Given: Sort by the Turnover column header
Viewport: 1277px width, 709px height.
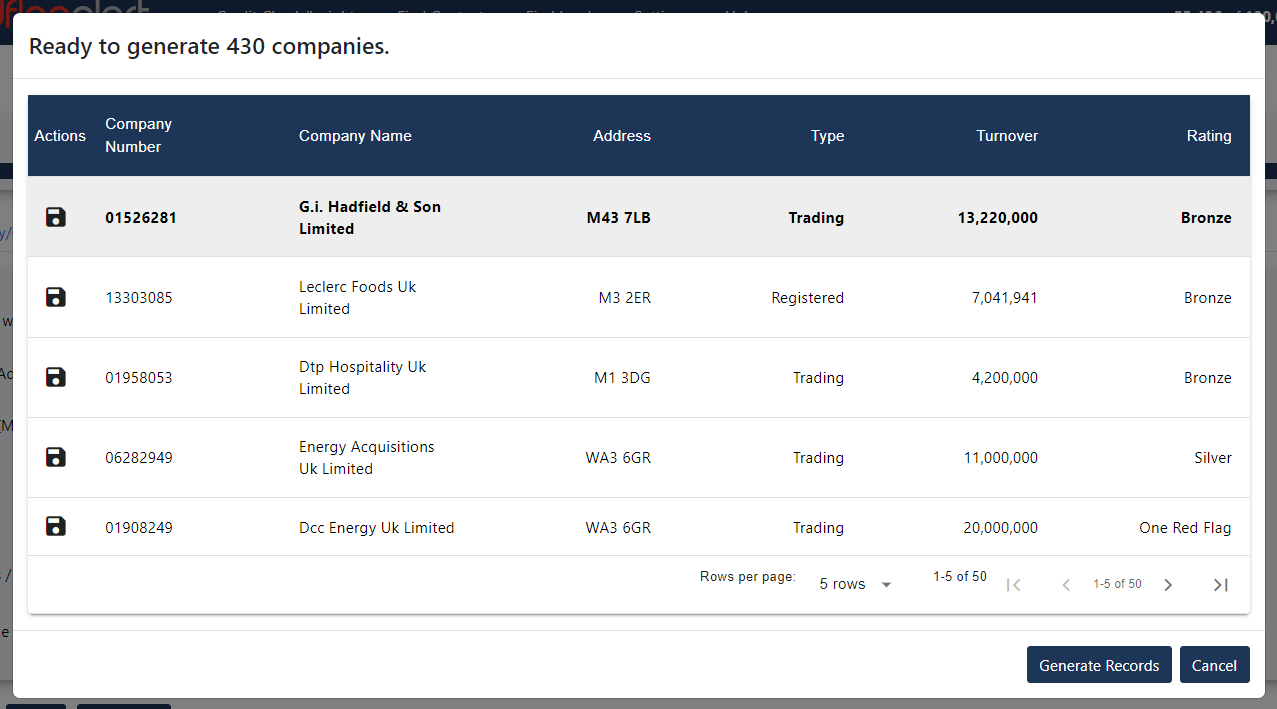Looking at the screenshot, I should 1007,136.
